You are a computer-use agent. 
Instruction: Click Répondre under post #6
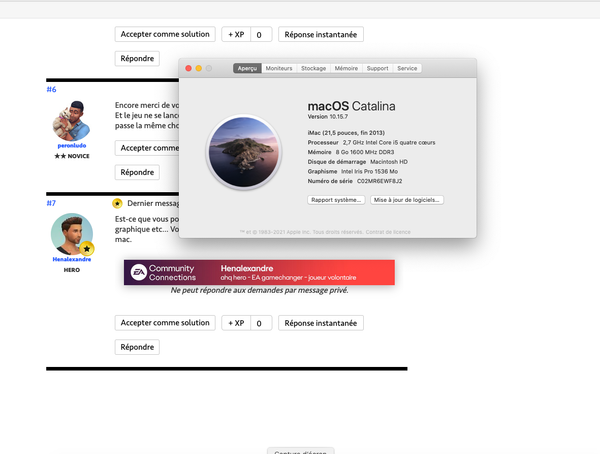(137, 172)
